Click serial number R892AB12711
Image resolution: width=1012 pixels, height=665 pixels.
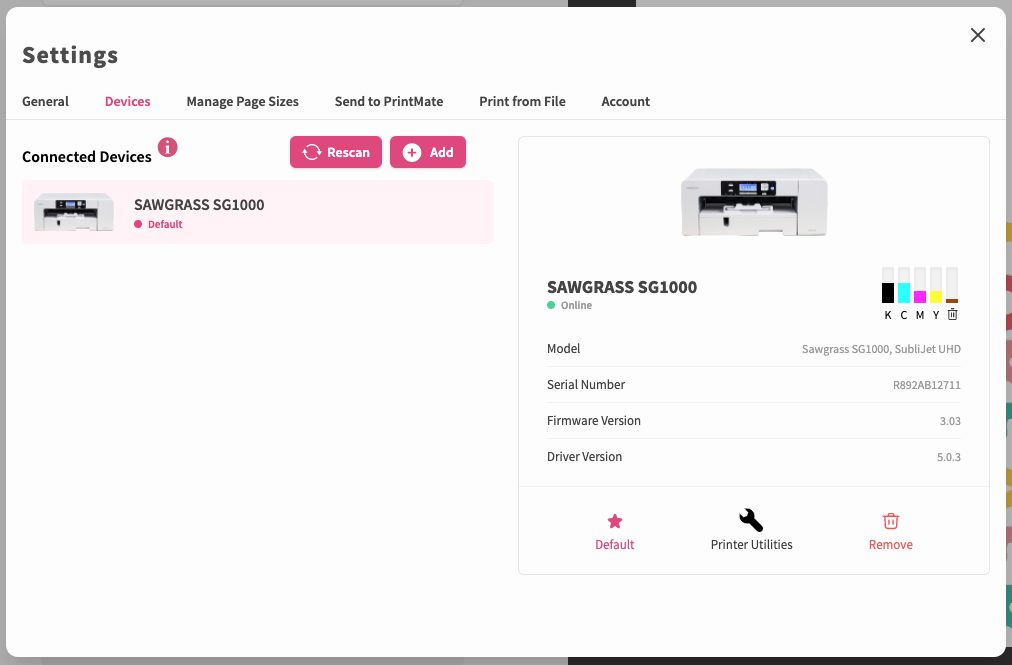(926, 385)
